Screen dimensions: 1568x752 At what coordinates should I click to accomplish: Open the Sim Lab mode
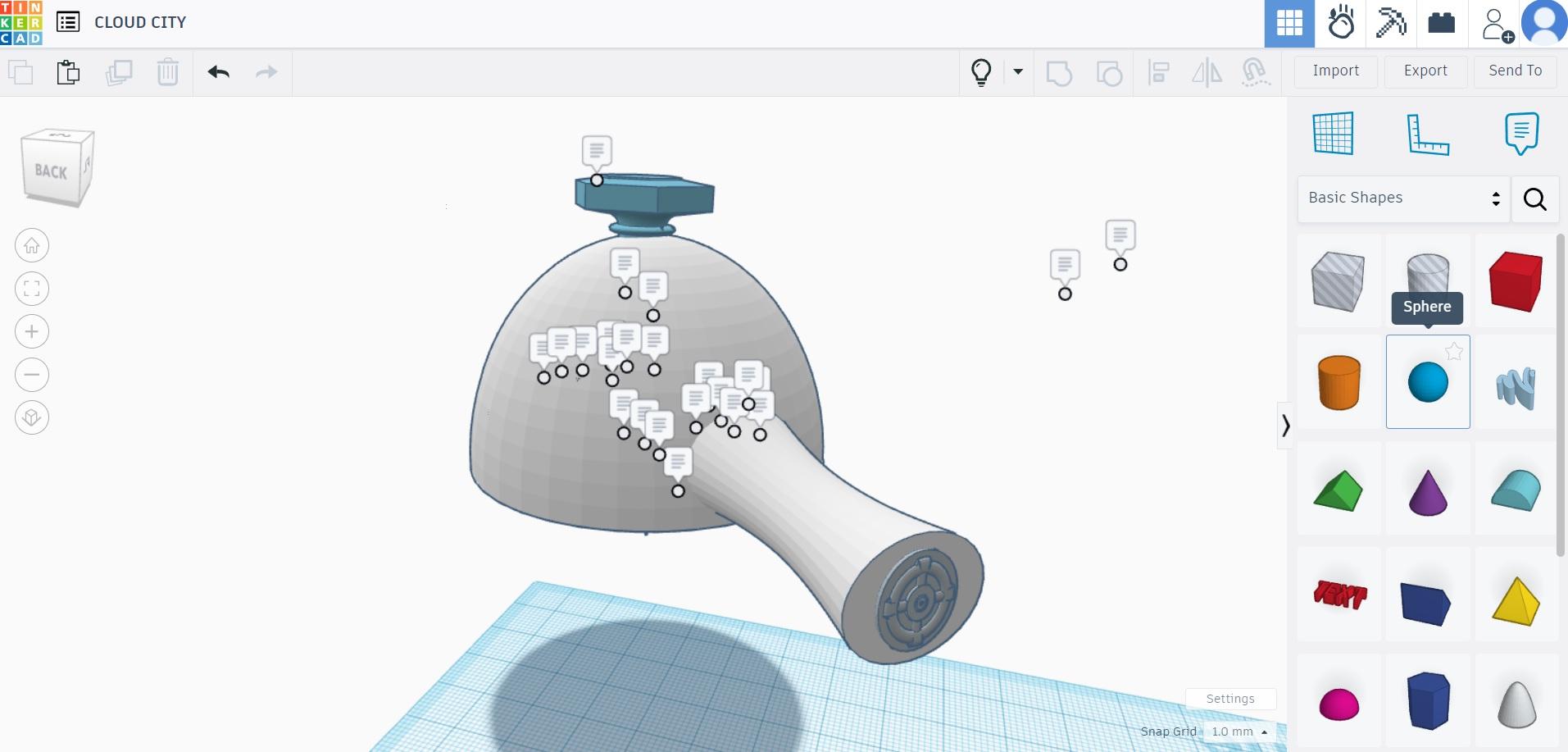click(x=1341, y=23)
